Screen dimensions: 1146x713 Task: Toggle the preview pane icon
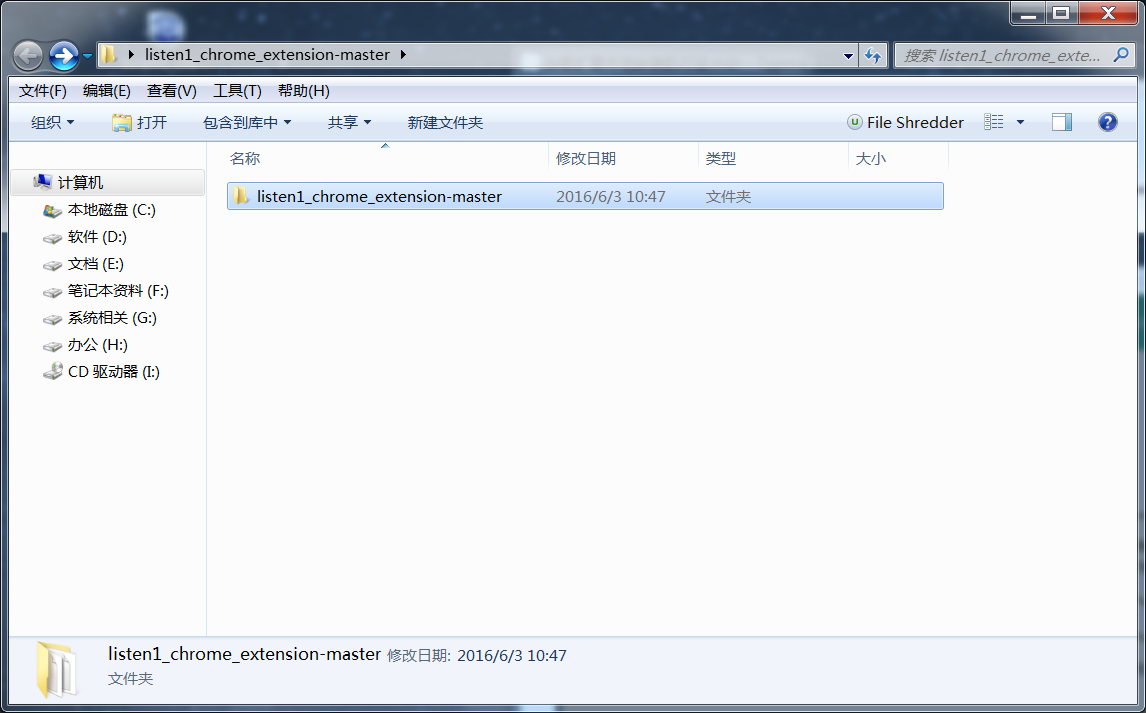pos(1061,122)
